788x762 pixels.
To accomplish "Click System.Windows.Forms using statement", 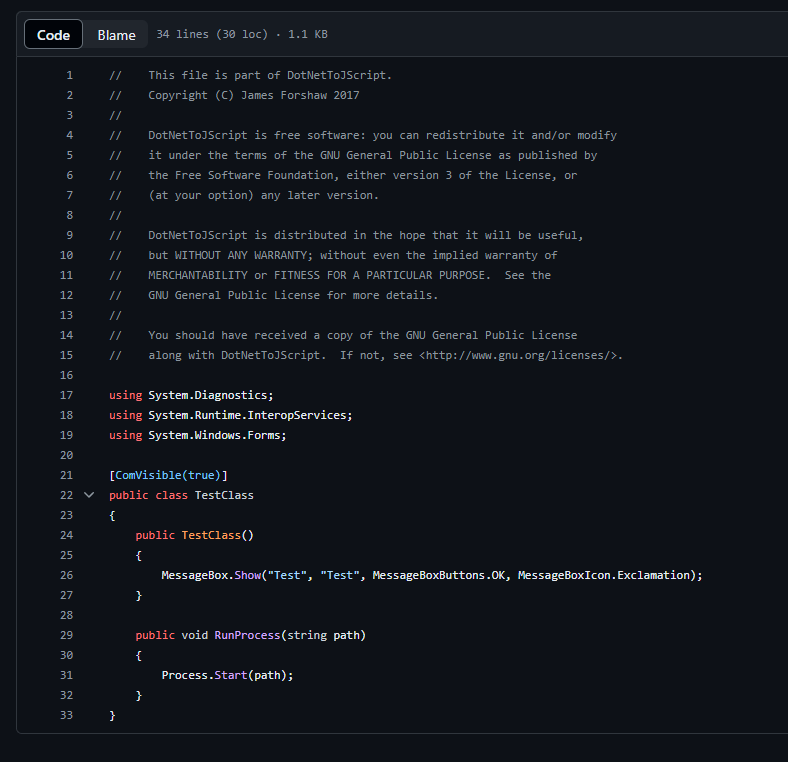I will tap(214, 435).
